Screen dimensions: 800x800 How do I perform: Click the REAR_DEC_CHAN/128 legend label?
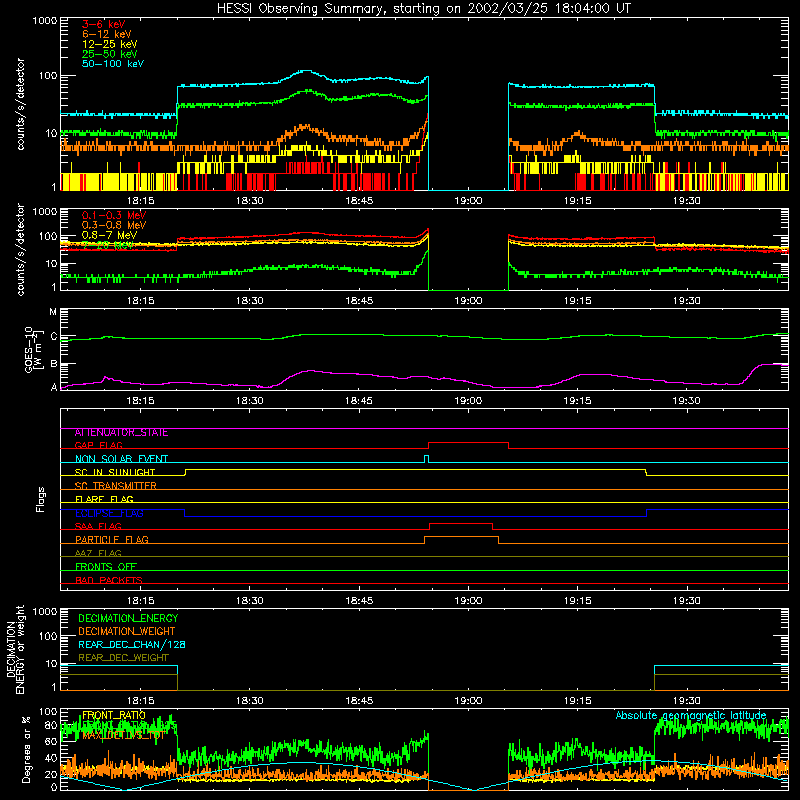click(x=132, y=645)
